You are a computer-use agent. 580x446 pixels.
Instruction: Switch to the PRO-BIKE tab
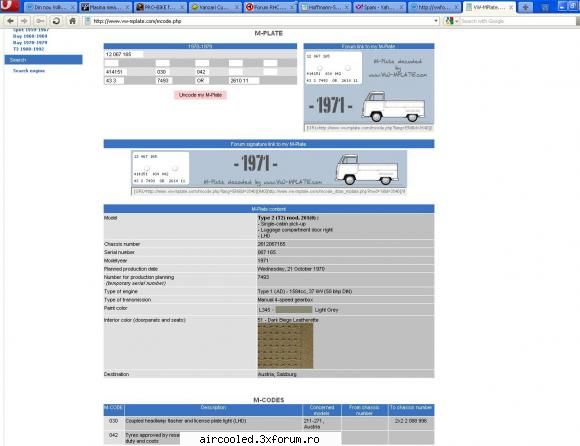point(160,7)
